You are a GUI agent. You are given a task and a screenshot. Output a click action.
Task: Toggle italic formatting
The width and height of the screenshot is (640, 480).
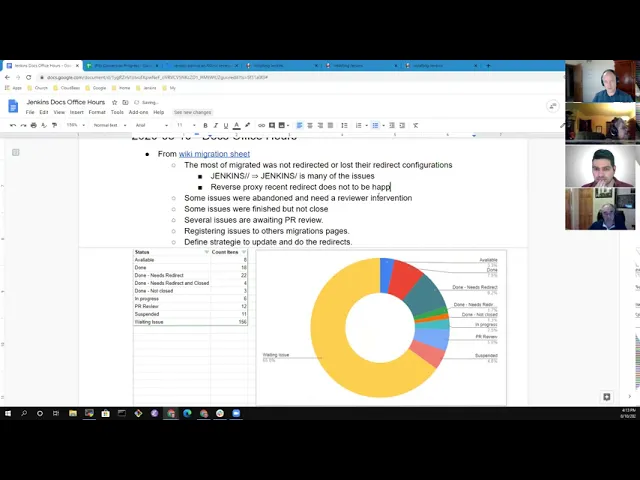(x=216, y=125)
